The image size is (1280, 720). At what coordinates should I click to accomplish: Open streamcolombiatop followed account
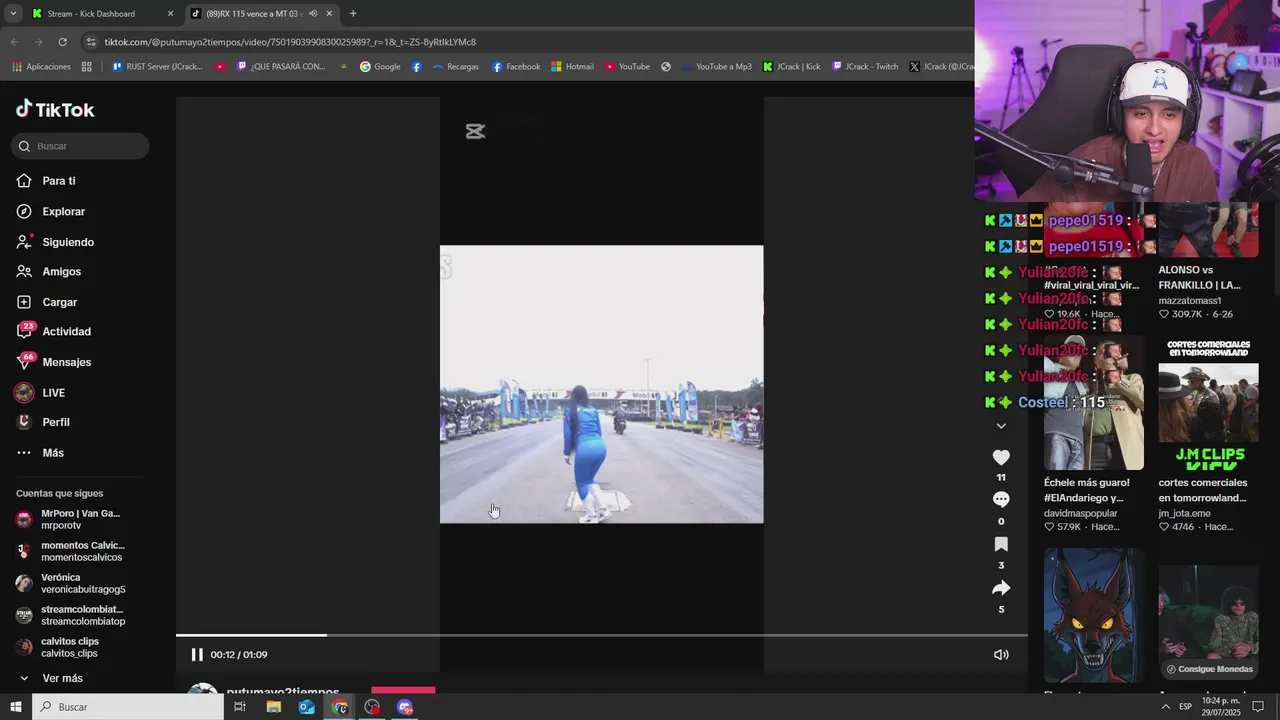coord(70,615)
